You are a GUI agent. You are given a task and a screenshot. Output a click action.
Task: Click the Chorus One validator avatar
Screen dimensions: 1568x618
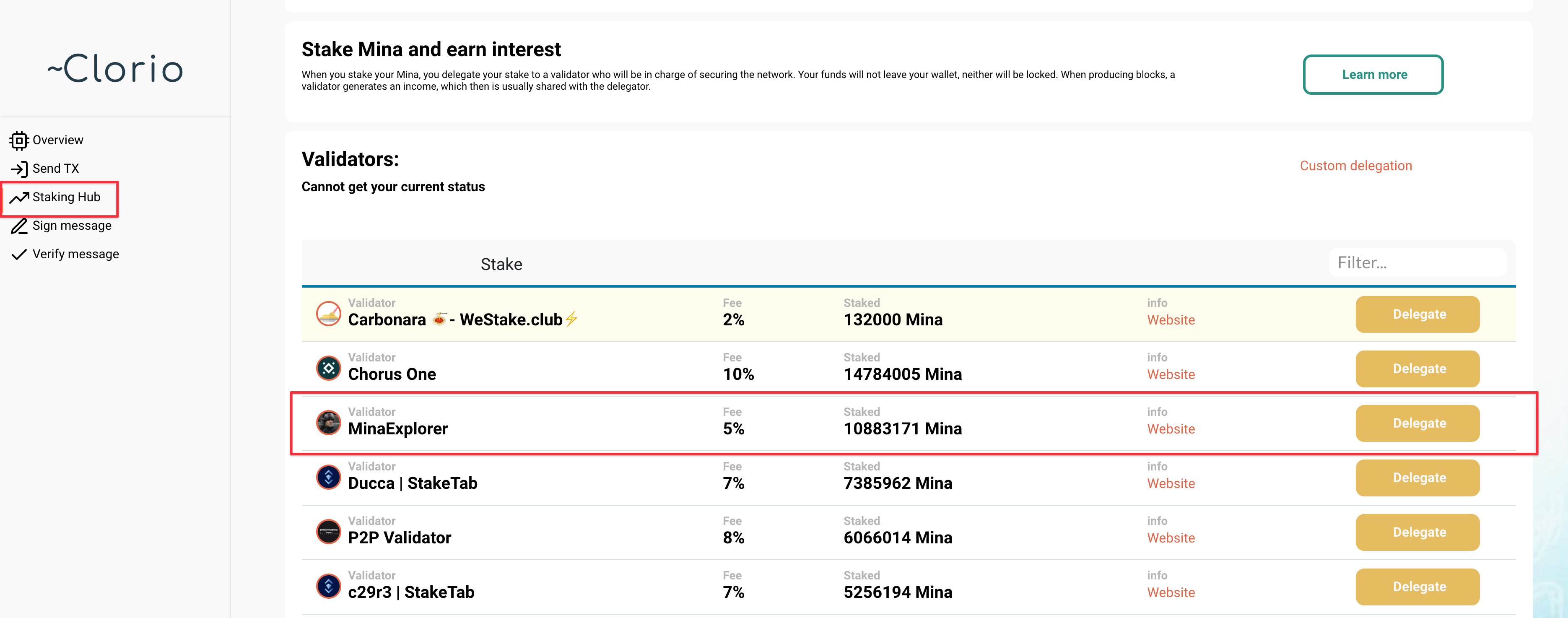point(329,368)
